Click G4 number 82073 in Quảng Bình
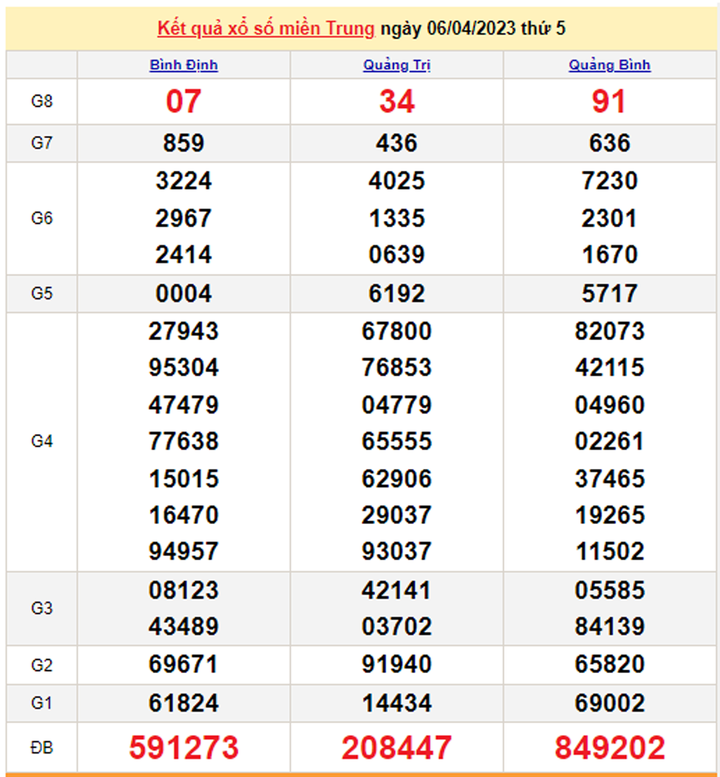 pyautogui.click(x=609, y=331)
